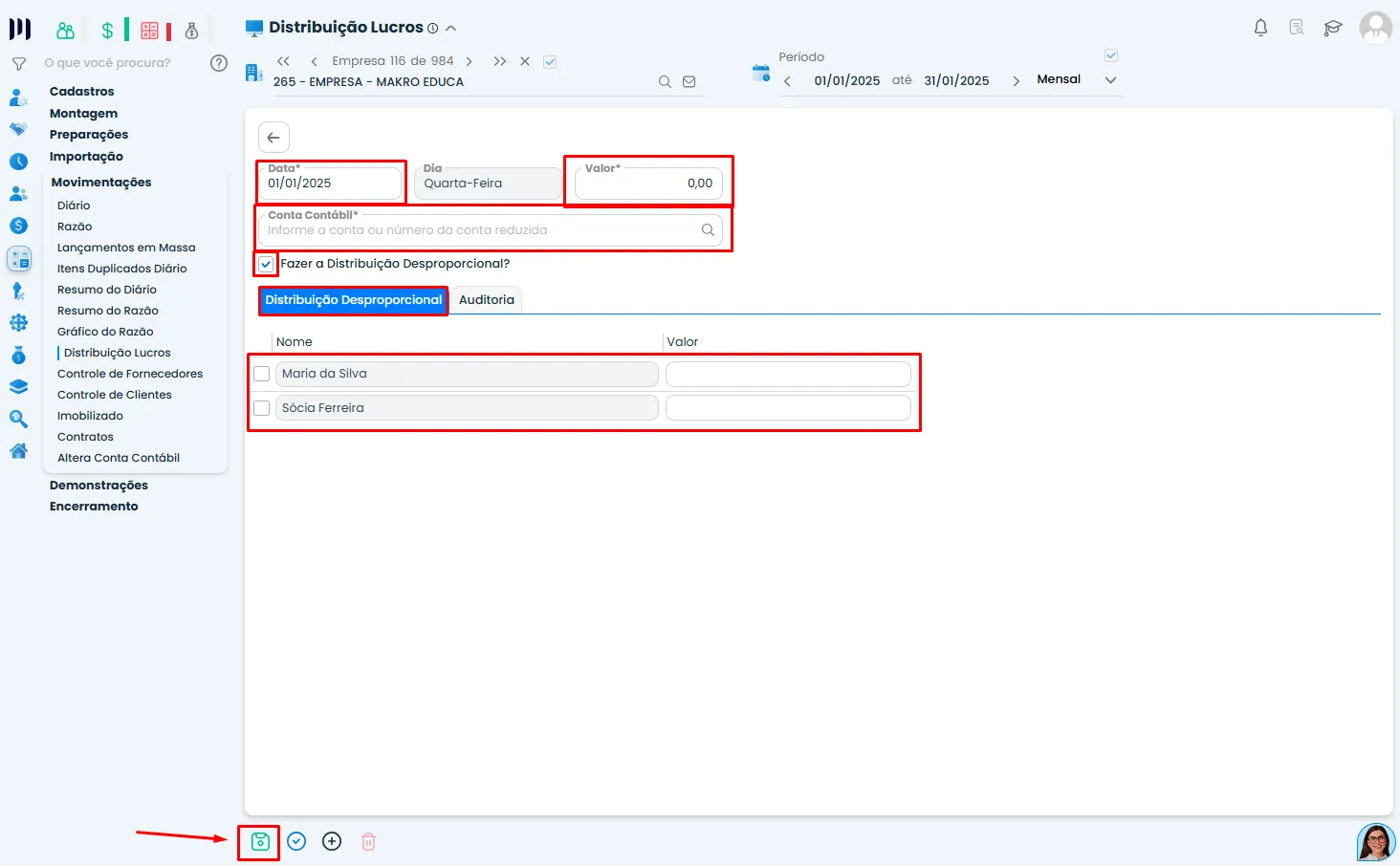Switch to the Auditoria tab
Screen dimensions: 1400x866
tap(486, 300)
